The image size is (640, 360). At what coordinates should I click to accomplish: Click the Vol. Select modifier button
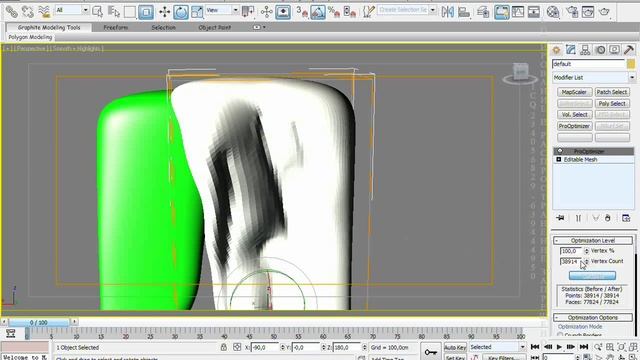click(574, 115)
